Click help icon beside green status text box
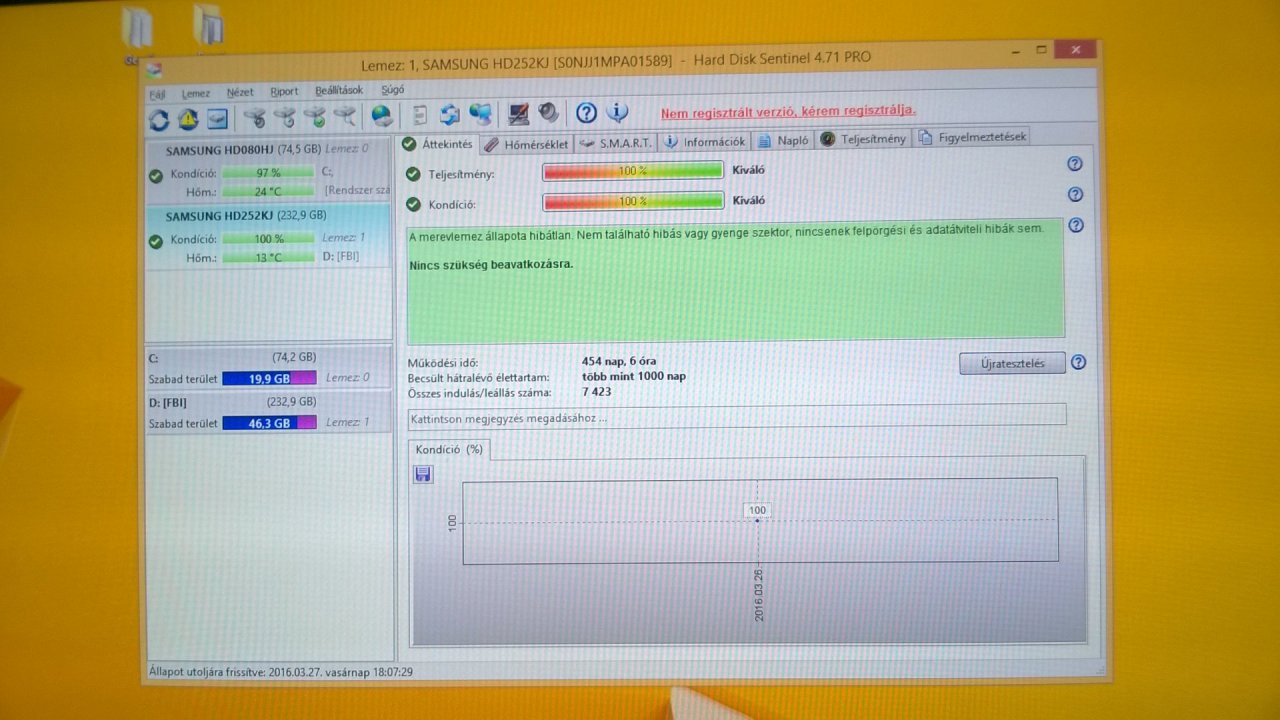Viewport: 1280px width, 720px height. [x=1076, y=226]
